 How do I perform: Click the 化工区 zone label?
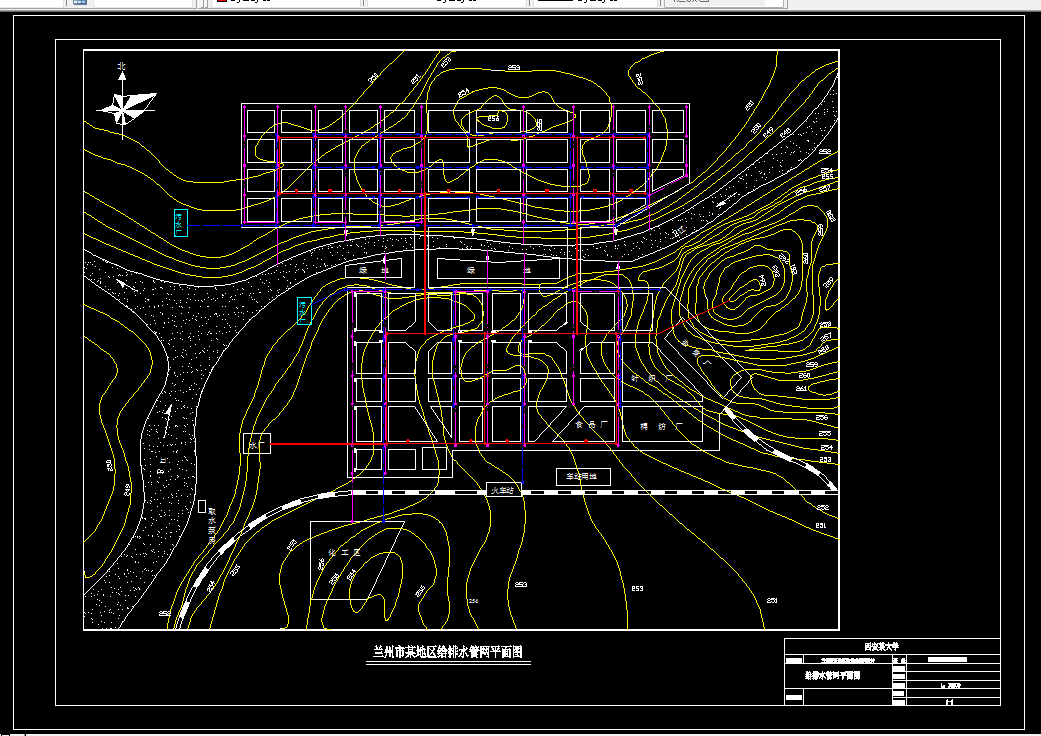click(x=345, y=553)
